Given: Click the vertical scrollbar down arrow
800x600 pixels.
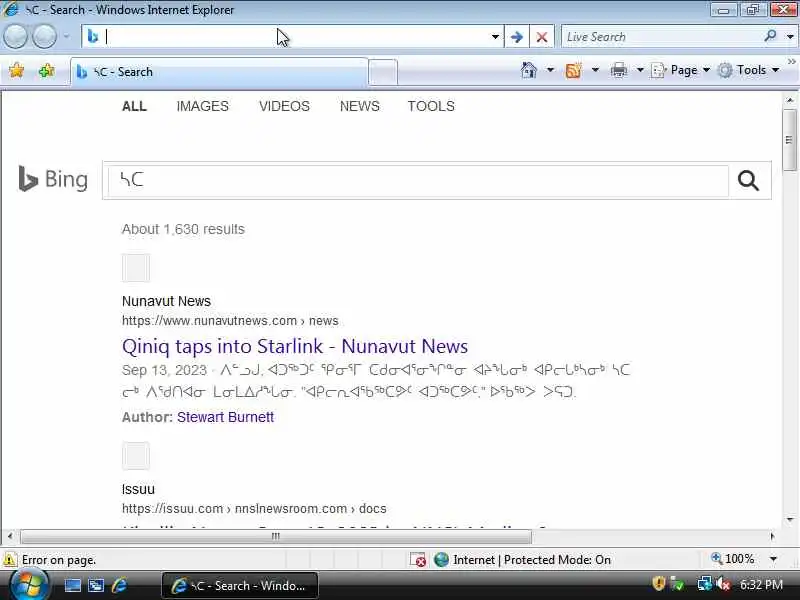Looking at the screenshot, I should tap(790, 519).
